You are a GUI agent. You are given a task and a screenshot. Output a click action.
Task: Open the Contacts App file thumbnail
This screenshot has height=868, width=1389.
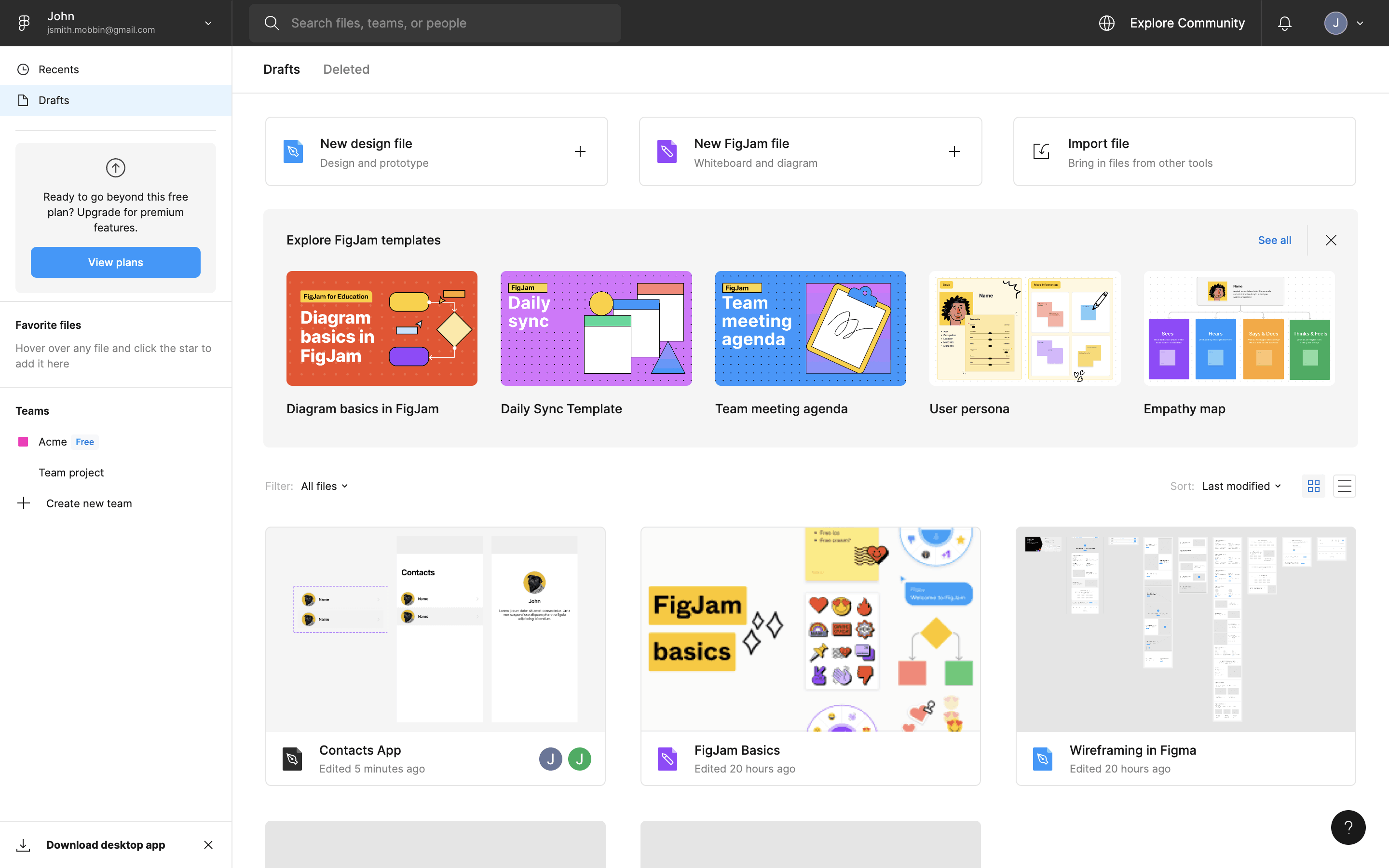tap(435, 629)
